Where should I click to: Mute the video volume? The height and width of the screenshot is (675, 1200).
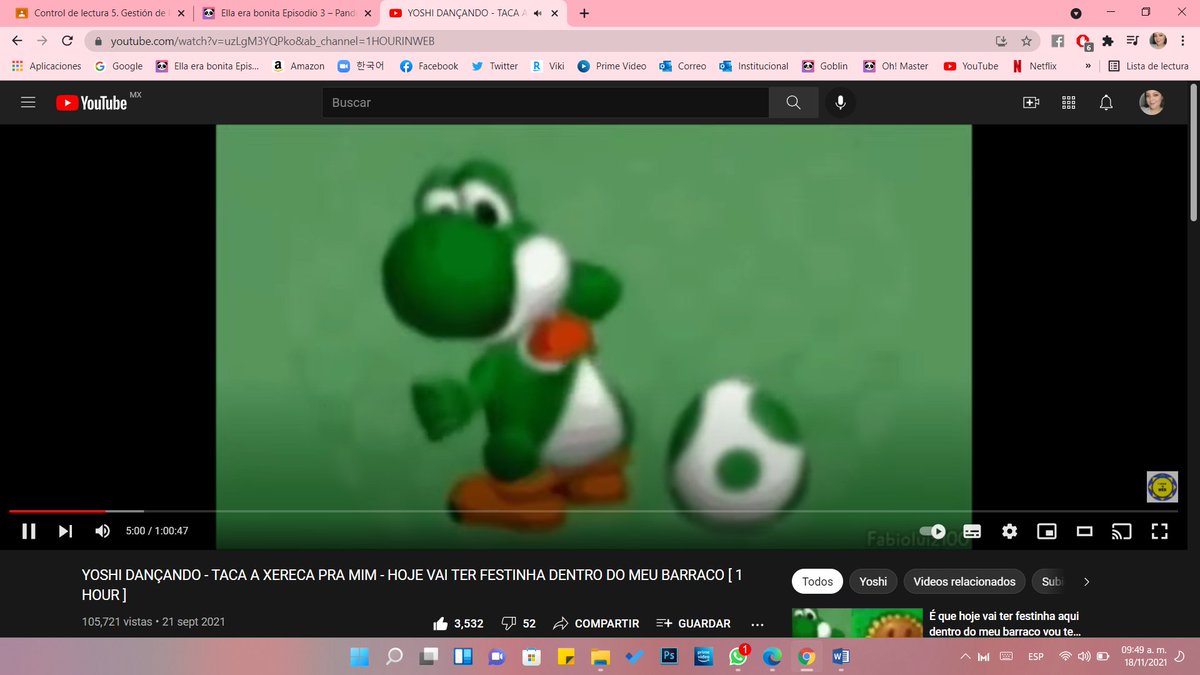click(x=102, y=531)
